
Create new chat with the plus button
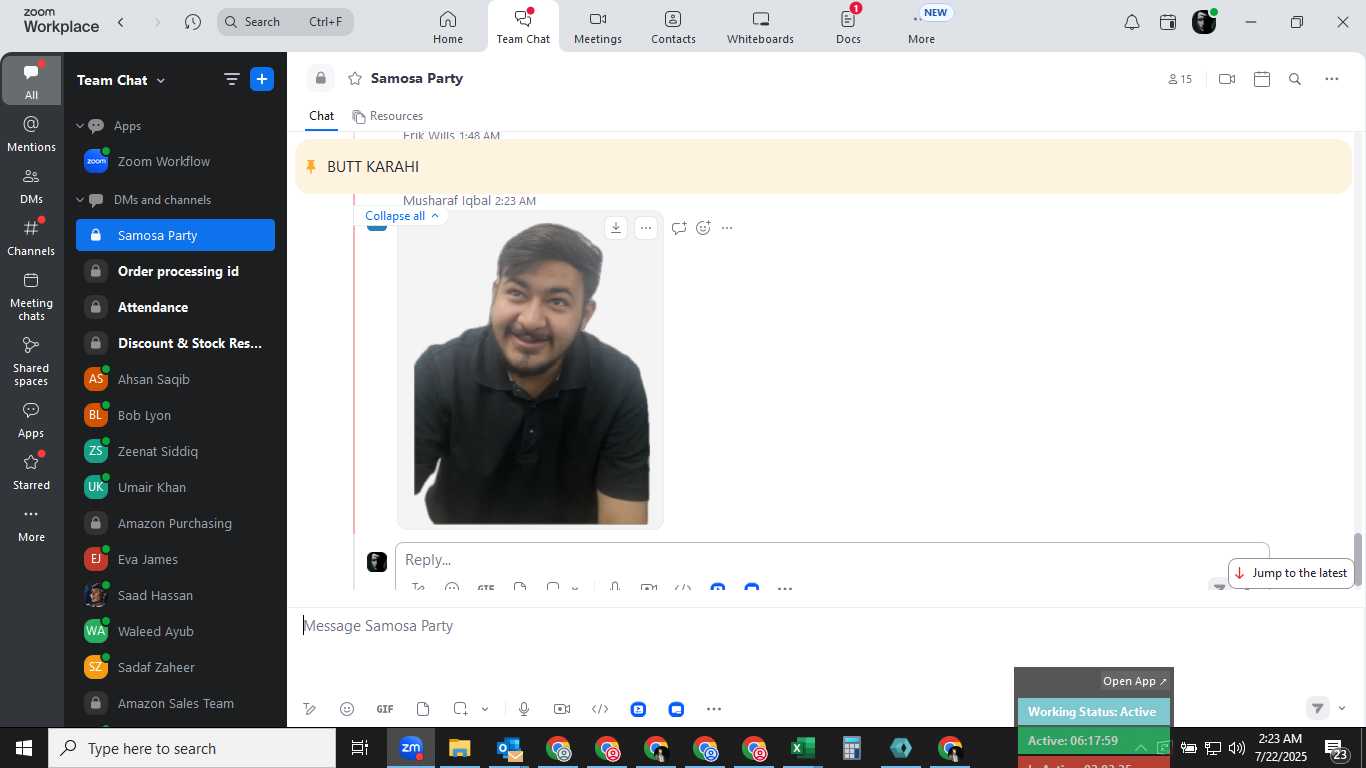(x=262, y=79)
